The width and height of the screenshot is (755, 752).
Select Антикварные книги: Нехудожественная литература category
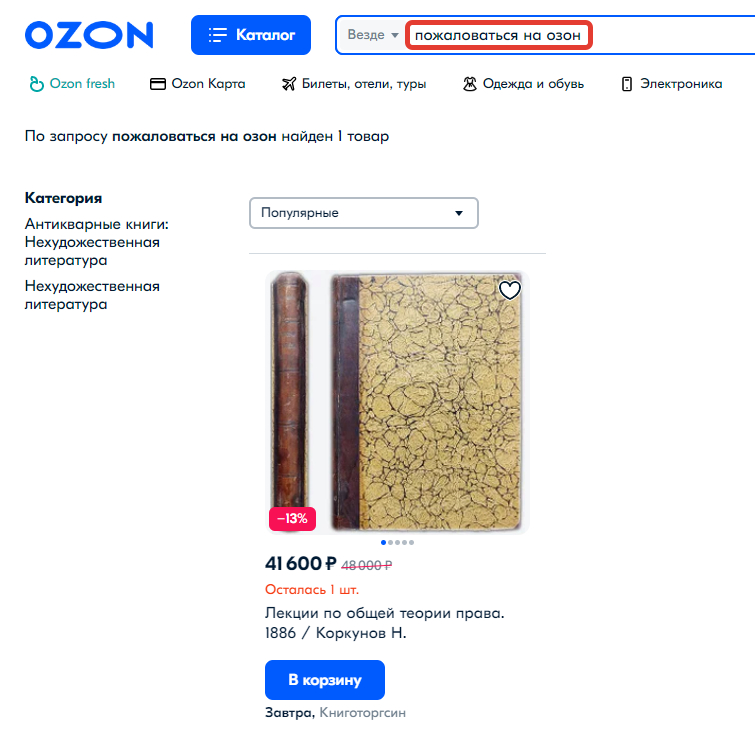point(97,242)
